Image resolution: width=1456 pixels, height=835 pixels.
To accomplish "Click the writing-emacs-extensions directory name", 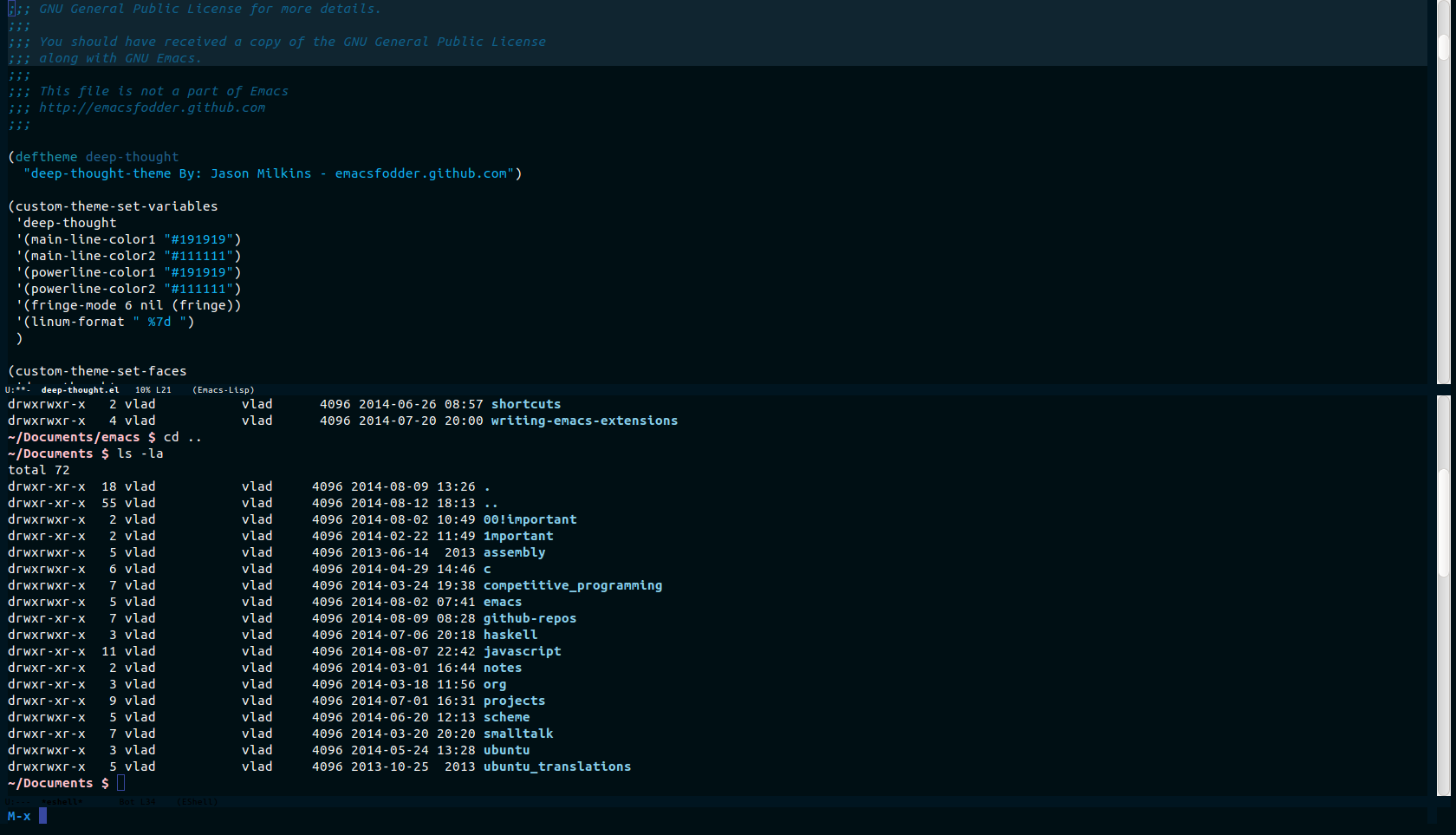I will 584,421.
